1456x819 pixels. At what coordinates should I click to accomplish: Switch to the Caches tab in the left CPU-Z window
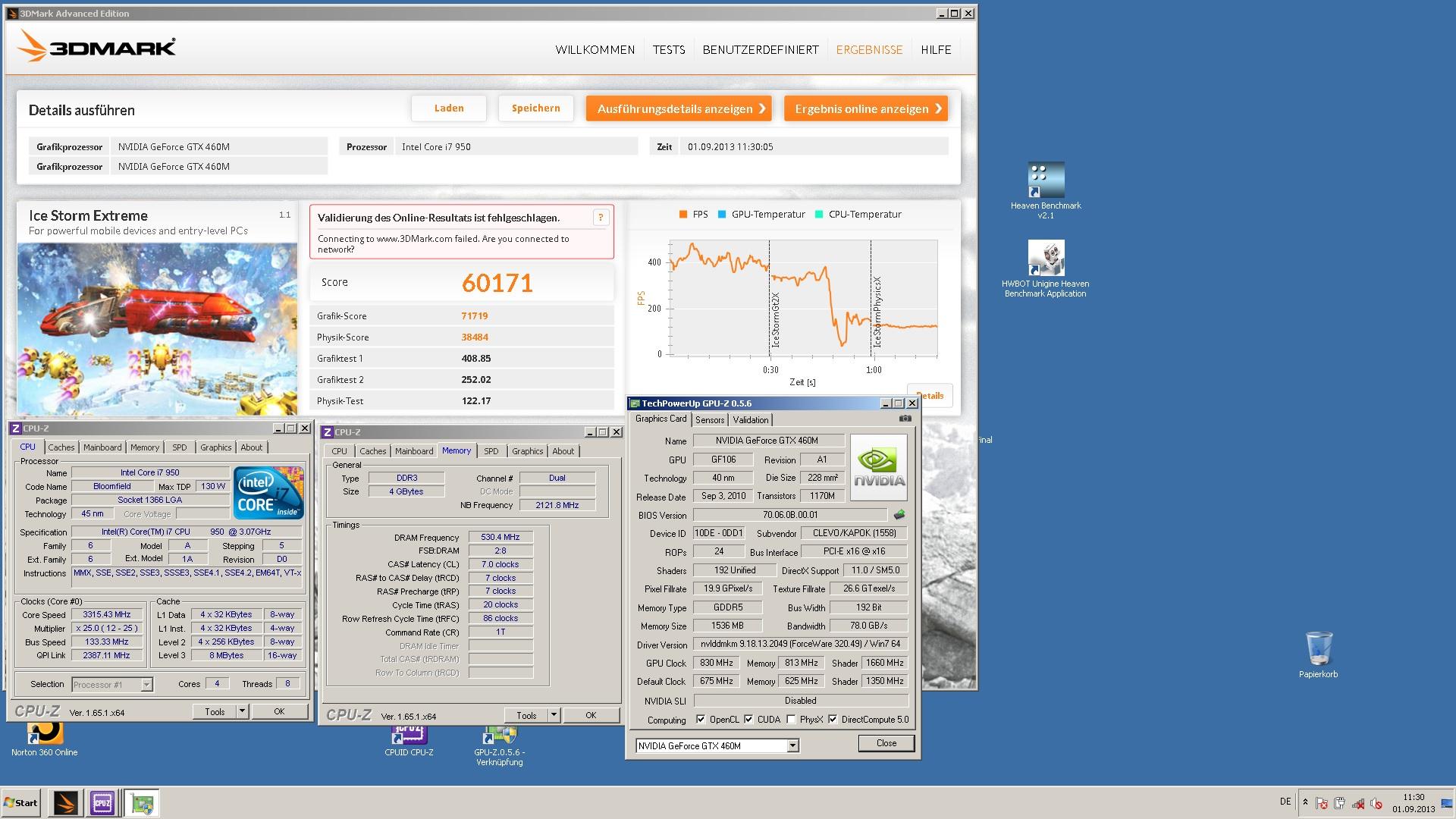[x=61, y=447]
